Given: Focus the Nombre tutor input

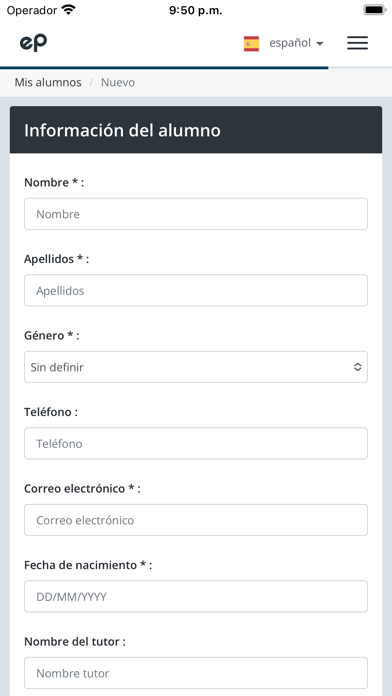Looking at the screenshot, I should point(196,673).
